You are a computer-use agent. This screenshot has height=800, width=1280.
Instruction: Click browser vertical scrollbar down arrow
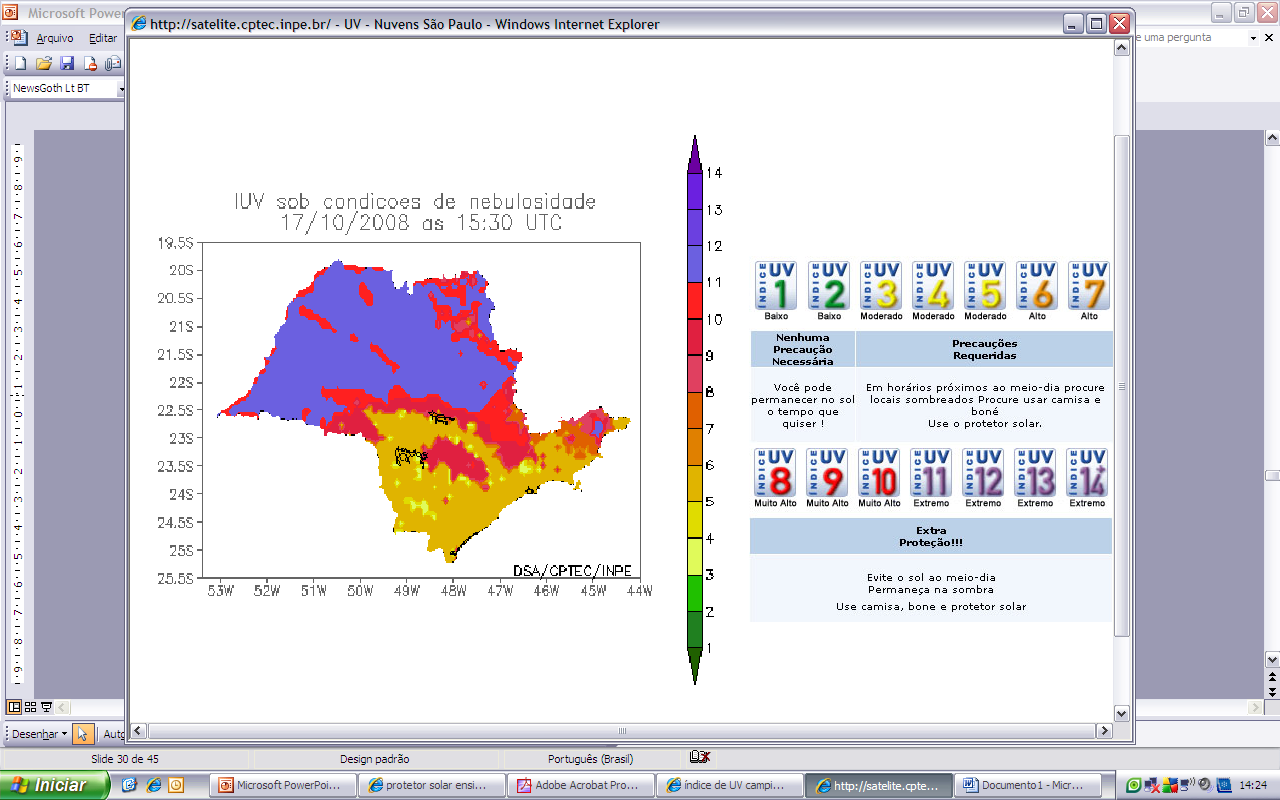click(1122, 713)
